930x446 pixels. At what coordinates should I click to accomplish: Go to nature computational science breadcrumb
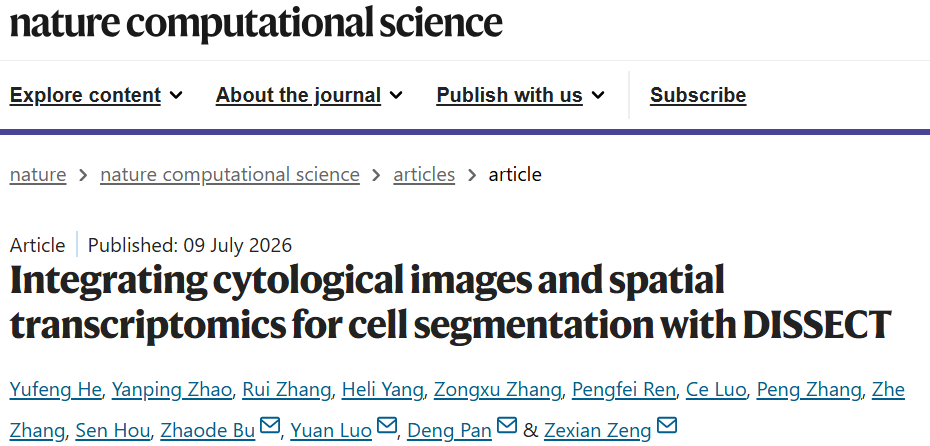click(230, 175)
